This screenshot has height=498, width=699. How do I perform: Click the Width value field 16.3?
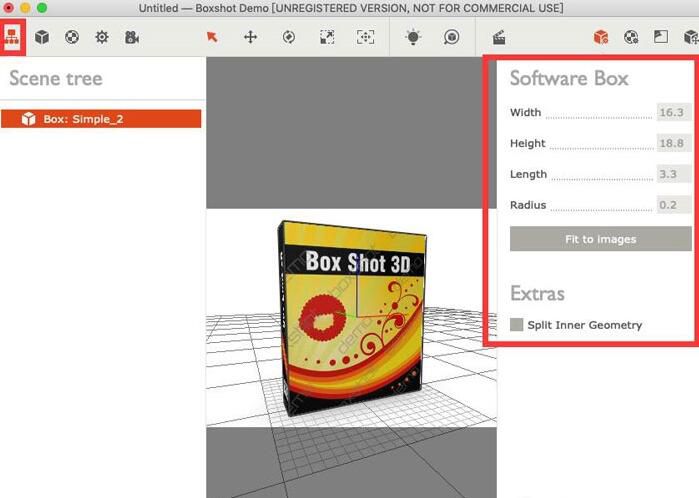click(x=673, y=112)
